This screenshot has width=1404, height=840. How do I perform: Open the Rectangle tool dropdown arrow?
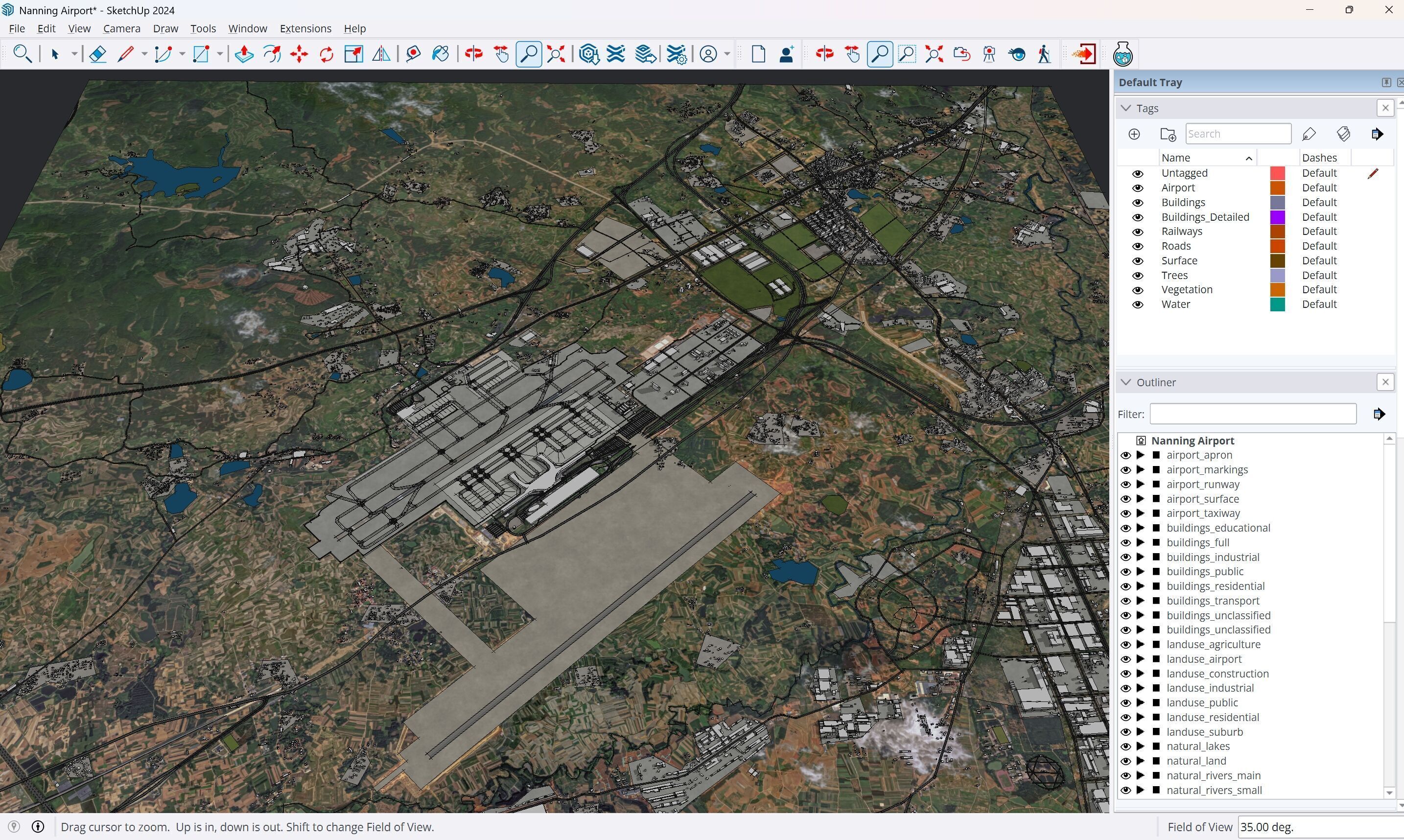(x=220, y=54)
